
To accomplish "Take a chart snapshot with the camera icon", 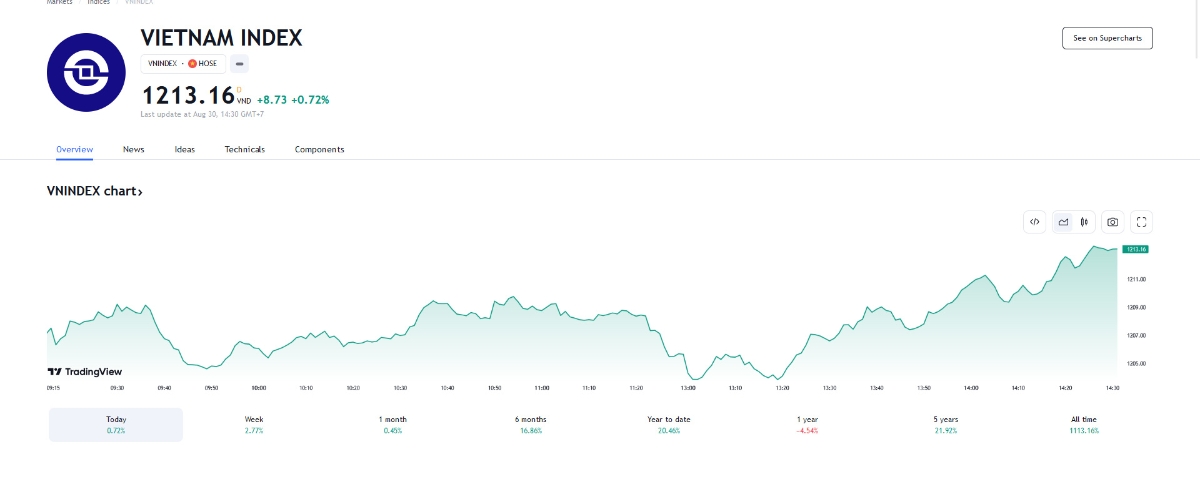I will (1112, 222).
